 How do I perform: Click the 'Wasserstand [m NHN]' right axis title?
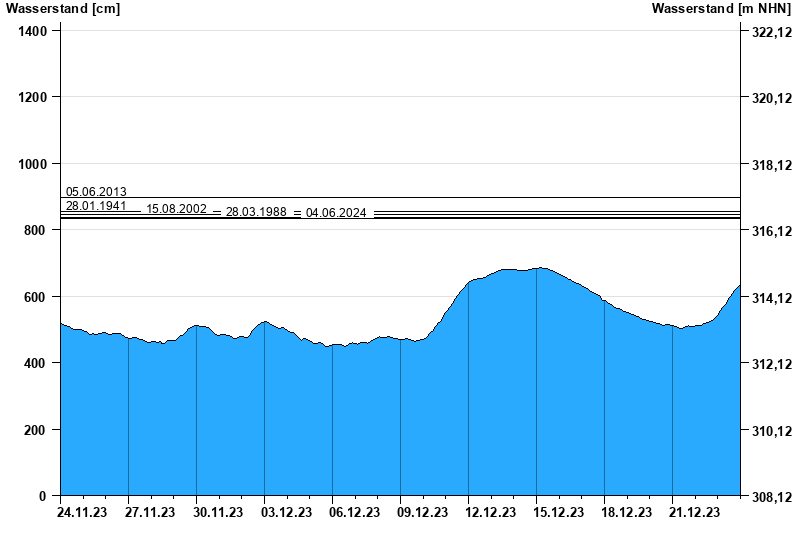tap(721, 9)
